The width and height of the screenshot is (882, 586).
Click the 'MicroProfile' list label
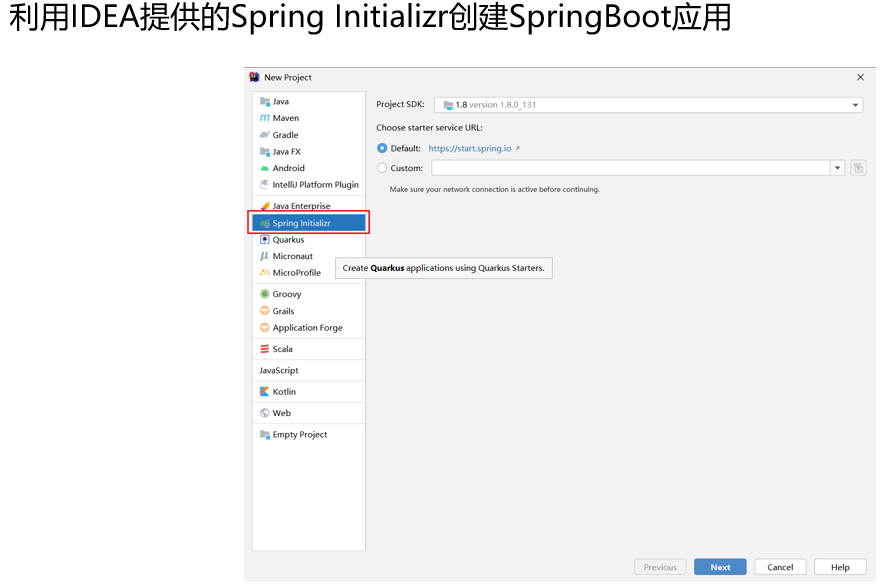pyautogui.click(x=296, y=272)
